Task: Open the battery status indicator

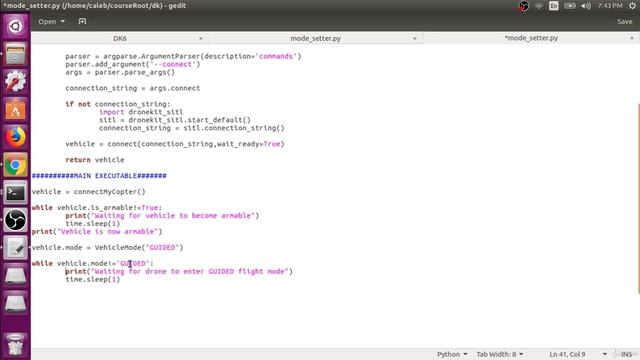Action: (570, 6)
